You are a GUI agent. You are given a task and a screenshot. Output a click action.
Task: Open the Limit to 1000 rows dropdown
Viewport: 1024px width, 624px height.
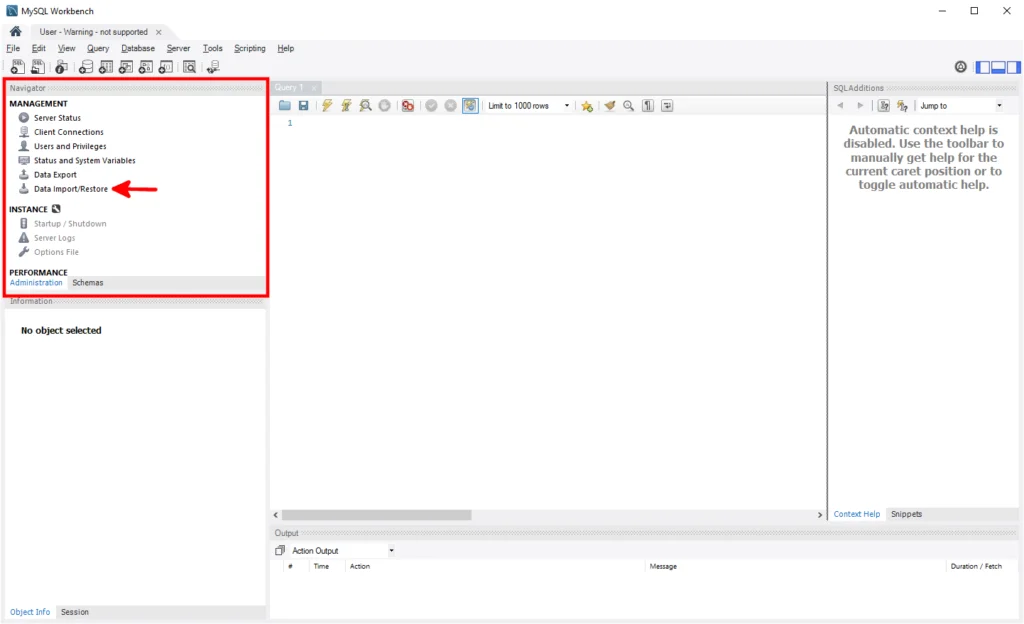tap(569, 105)
